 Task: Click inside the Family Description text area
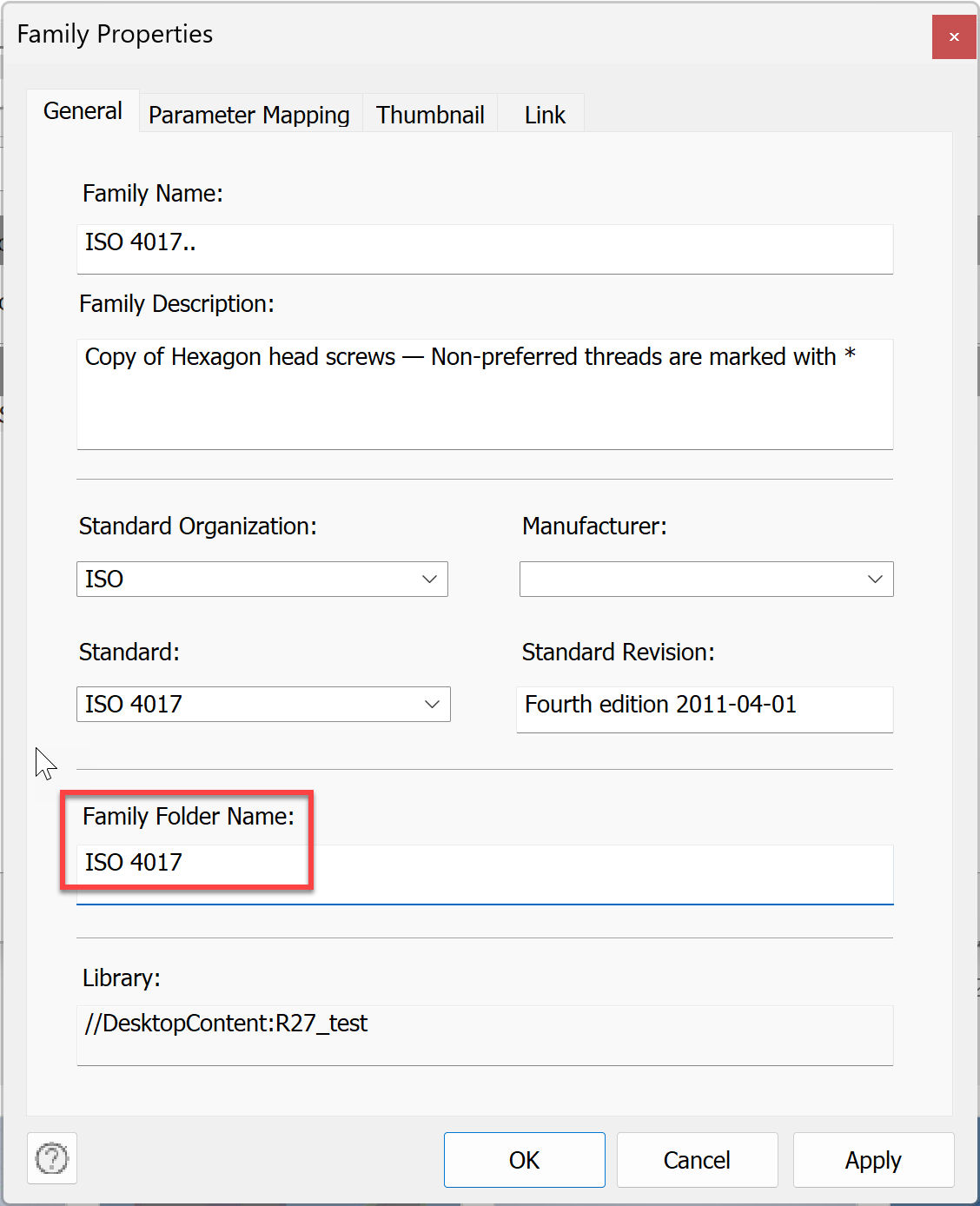[484, 391]
